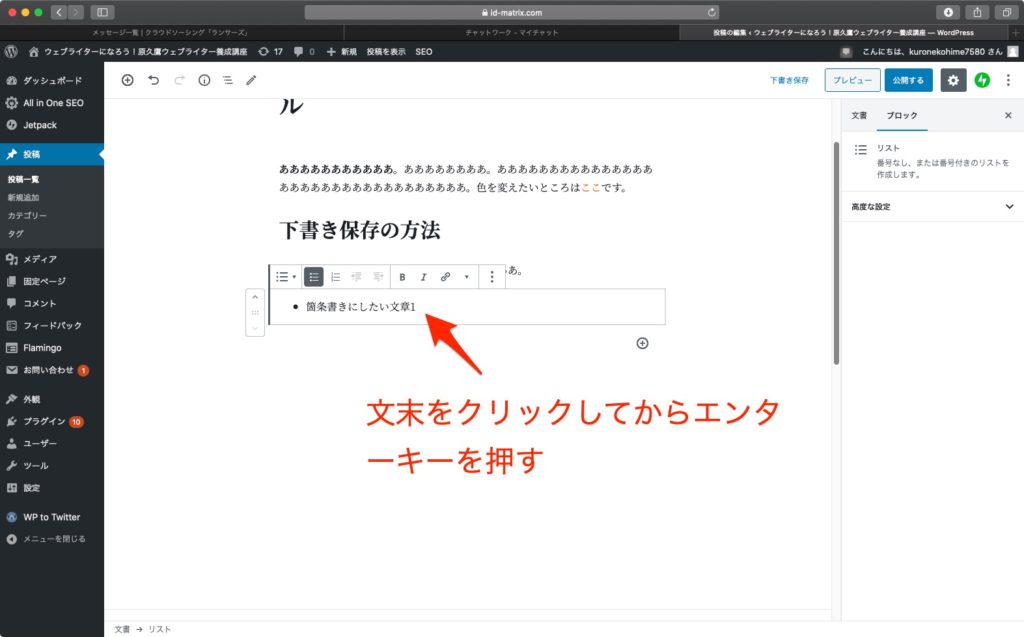Open フィードバック menu item
The width and height of the screenshot is (1024, 637).
[x=52, y=325]
